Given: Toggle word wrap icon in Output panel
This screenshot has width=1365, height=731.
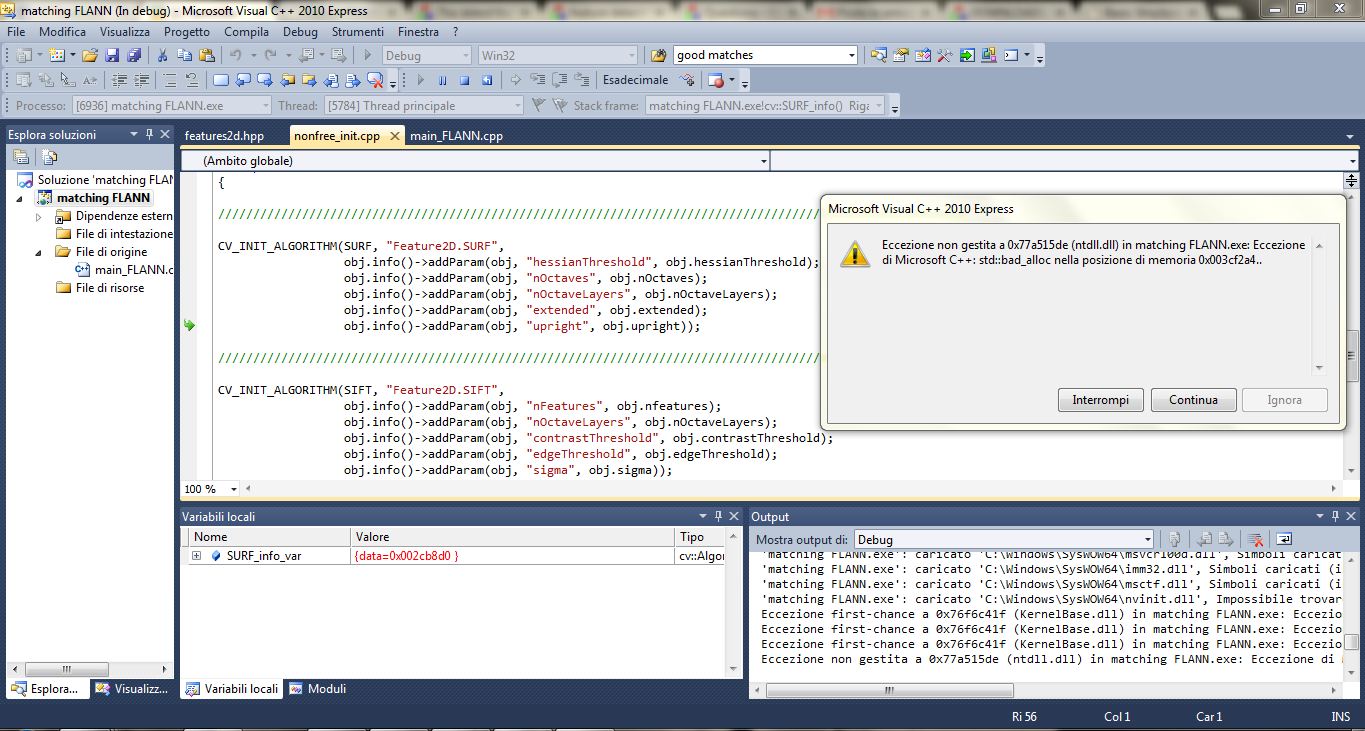Looking at the screenshot, I should [x=1284, y=539].
